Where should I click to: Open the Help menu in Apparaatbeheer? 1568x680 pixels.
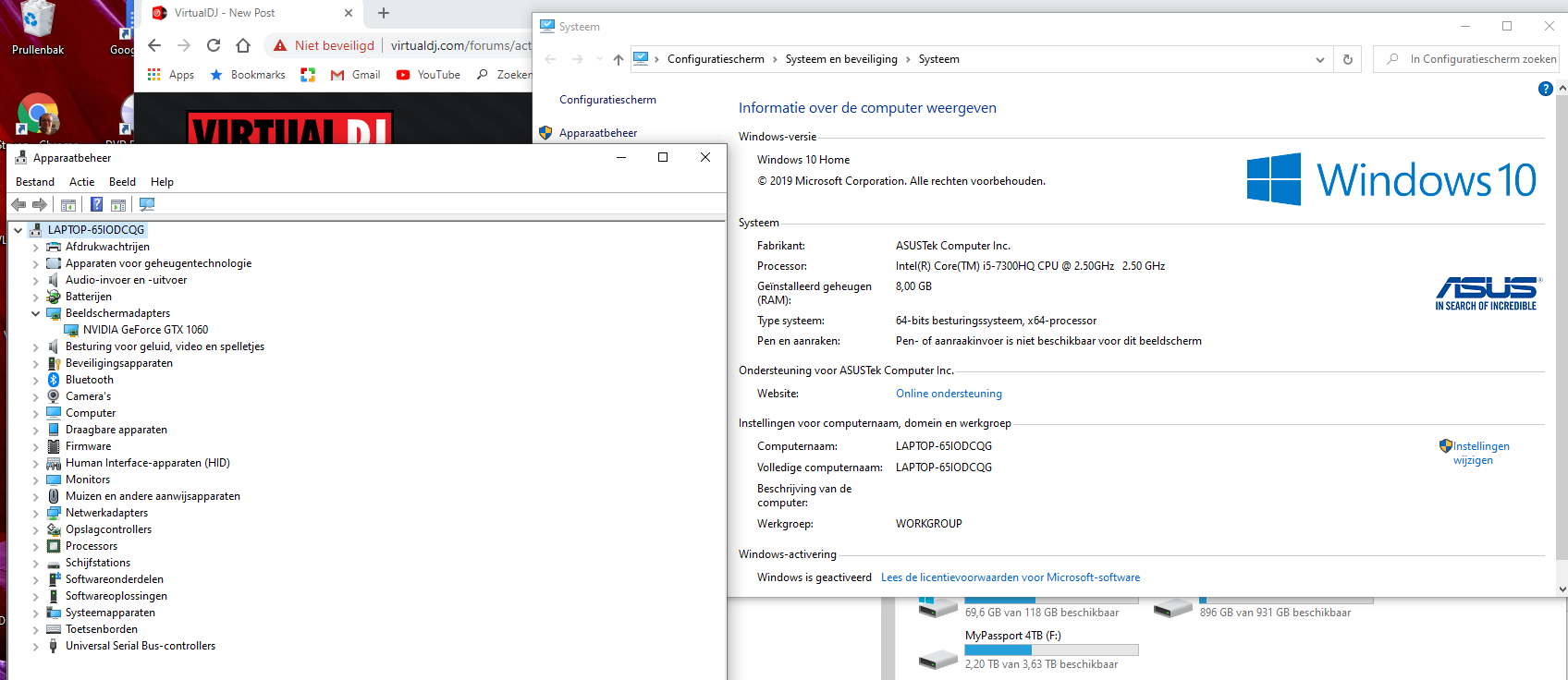coord(162,182)
